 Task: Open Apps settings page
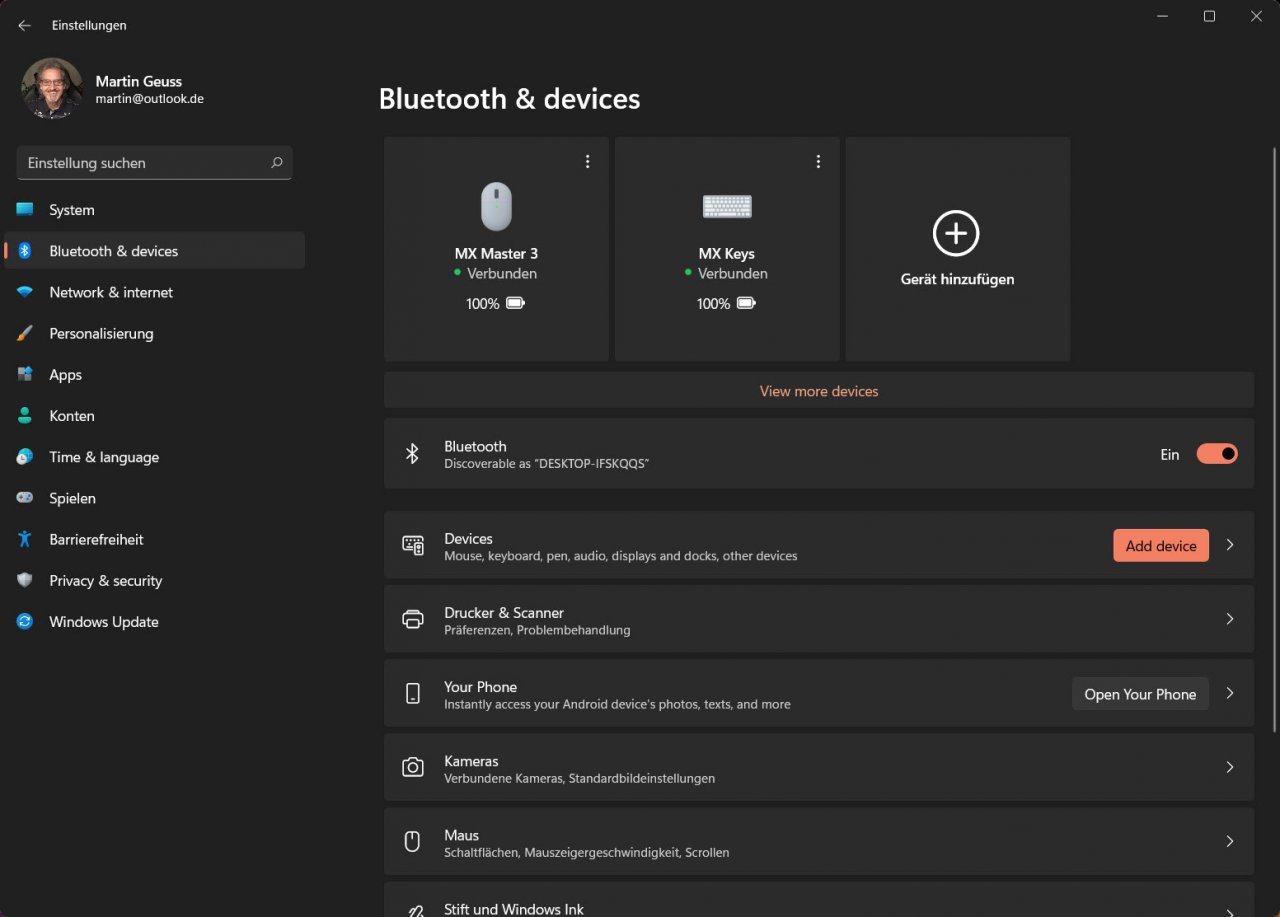154,375
